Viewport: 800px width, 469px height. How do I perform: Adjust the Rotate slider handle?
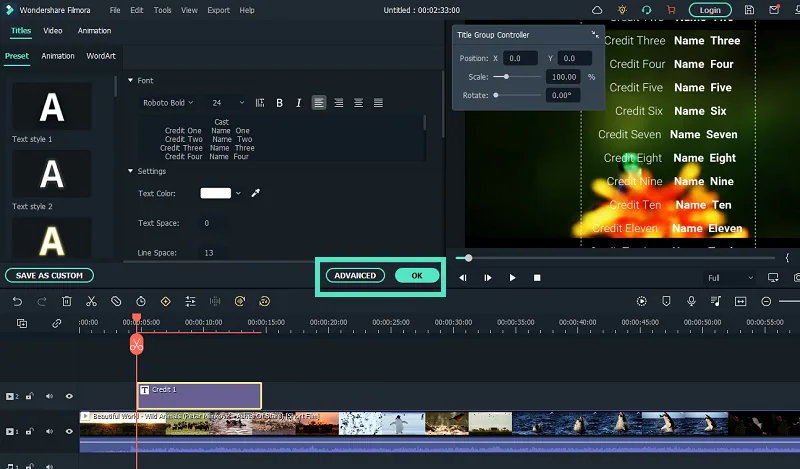495,95
